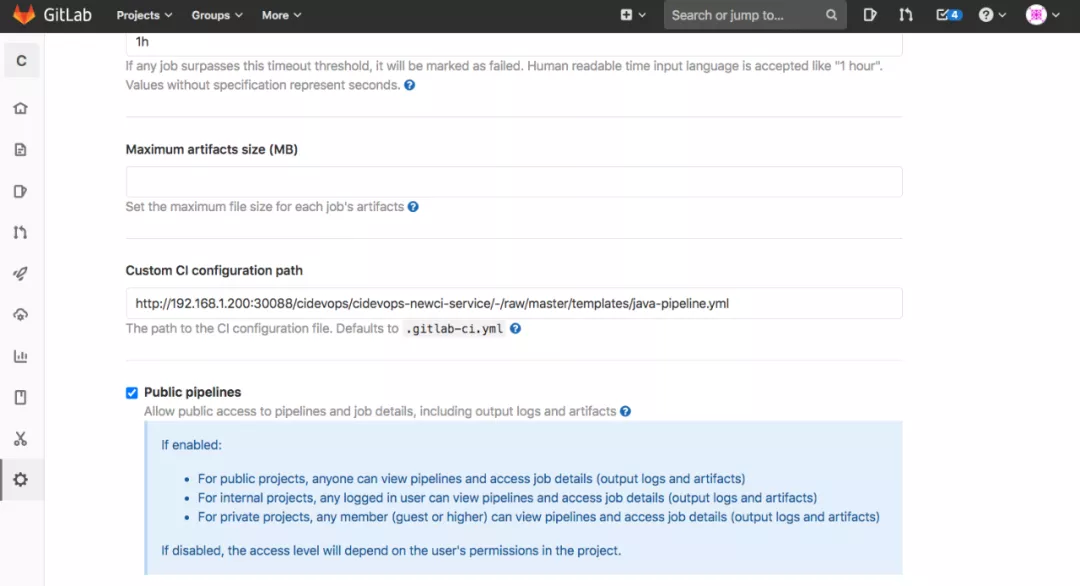Open Project overview home icon in sidebar
This screenshot has height=586, width=1080.
pyautogui.click(x=21, y=108)
